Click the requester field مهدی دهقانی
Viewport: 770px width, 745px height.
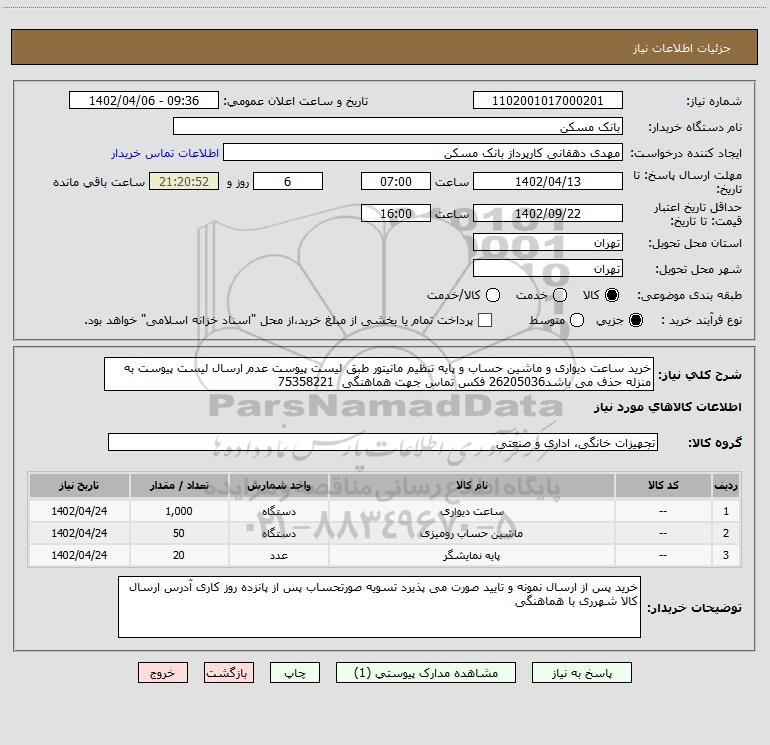423,153
